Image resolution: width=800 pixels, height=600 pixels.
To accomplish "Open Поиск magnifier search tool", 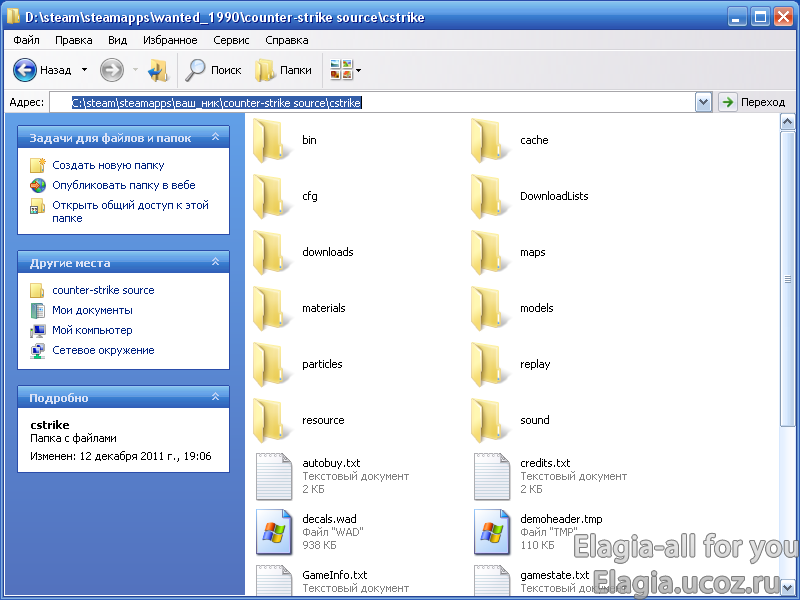I will (213, 70).
